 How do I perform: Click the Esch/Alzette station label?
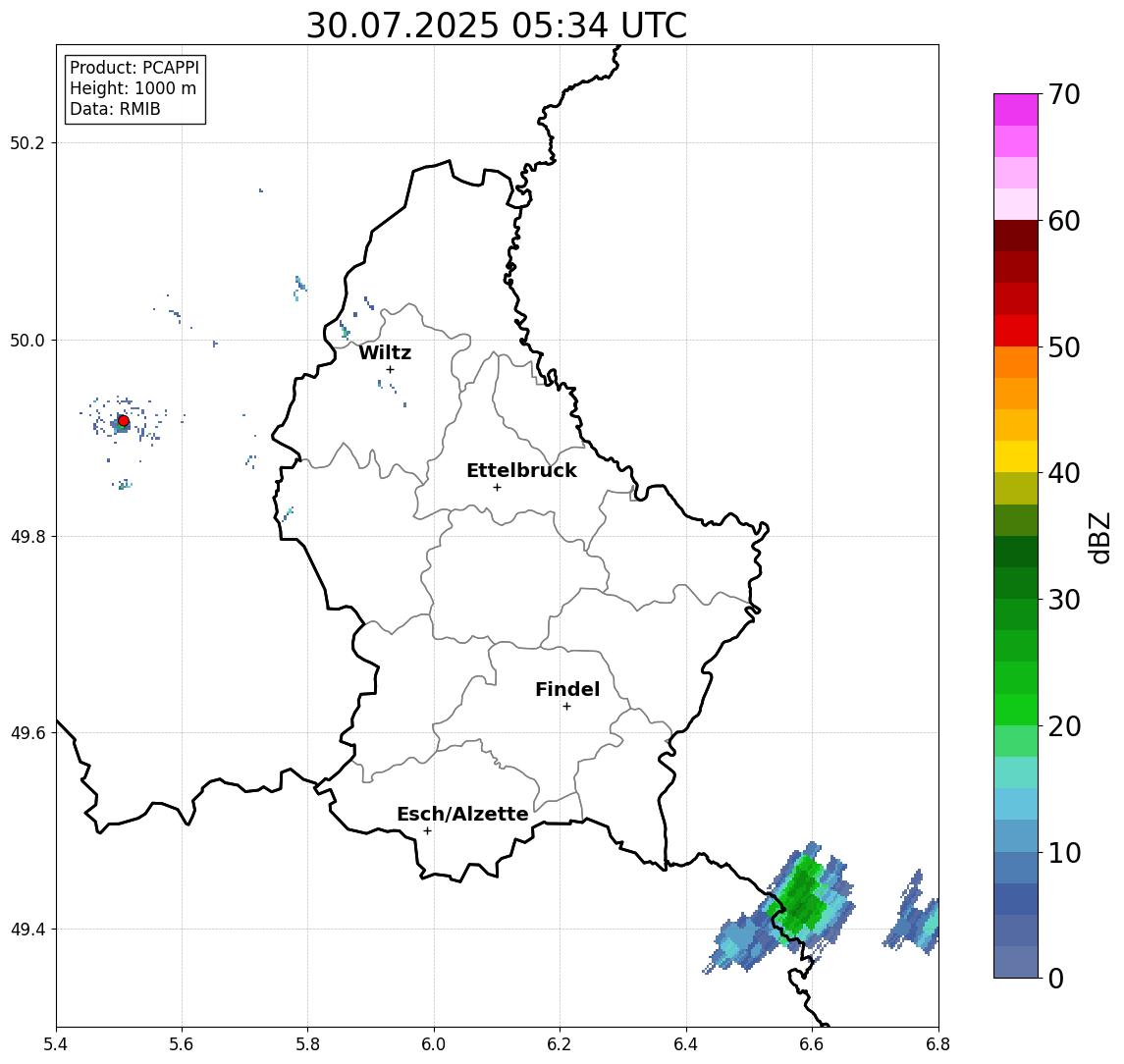(462, 814)
